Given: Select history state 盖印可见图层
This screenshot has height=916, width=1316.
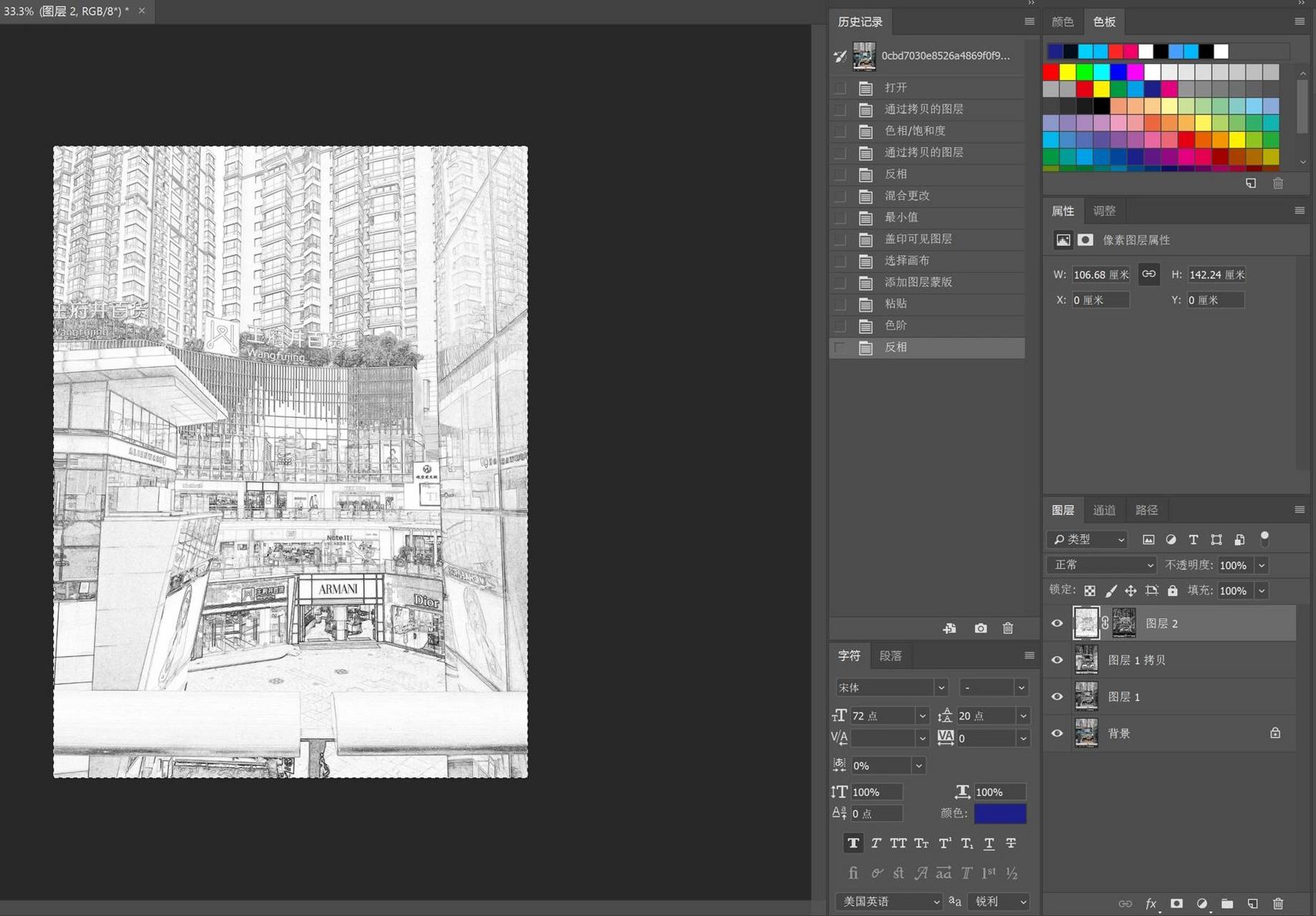Looking at the screenshot, I should tap(927, 239).
